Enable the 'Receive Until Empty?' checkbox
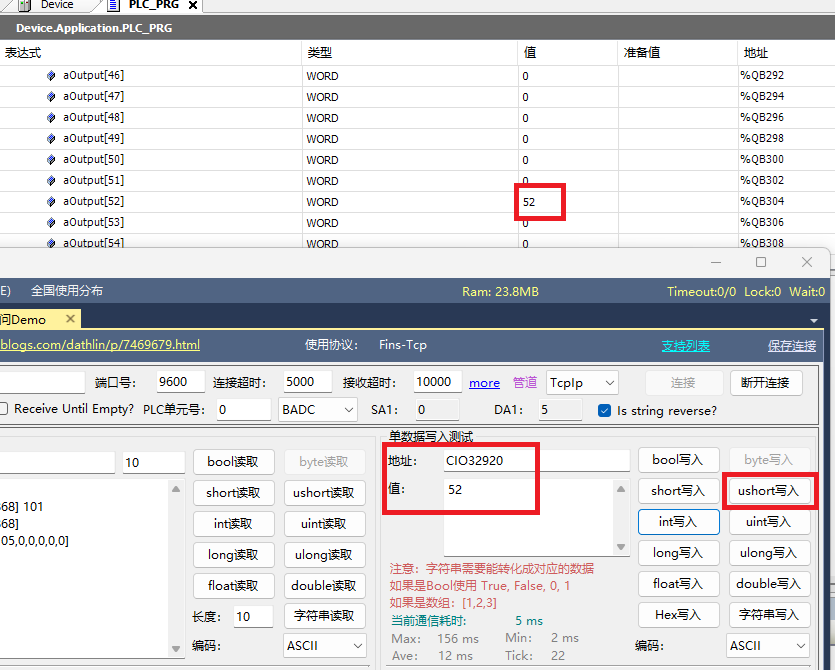The image size is (835, 670). [4, 409]
